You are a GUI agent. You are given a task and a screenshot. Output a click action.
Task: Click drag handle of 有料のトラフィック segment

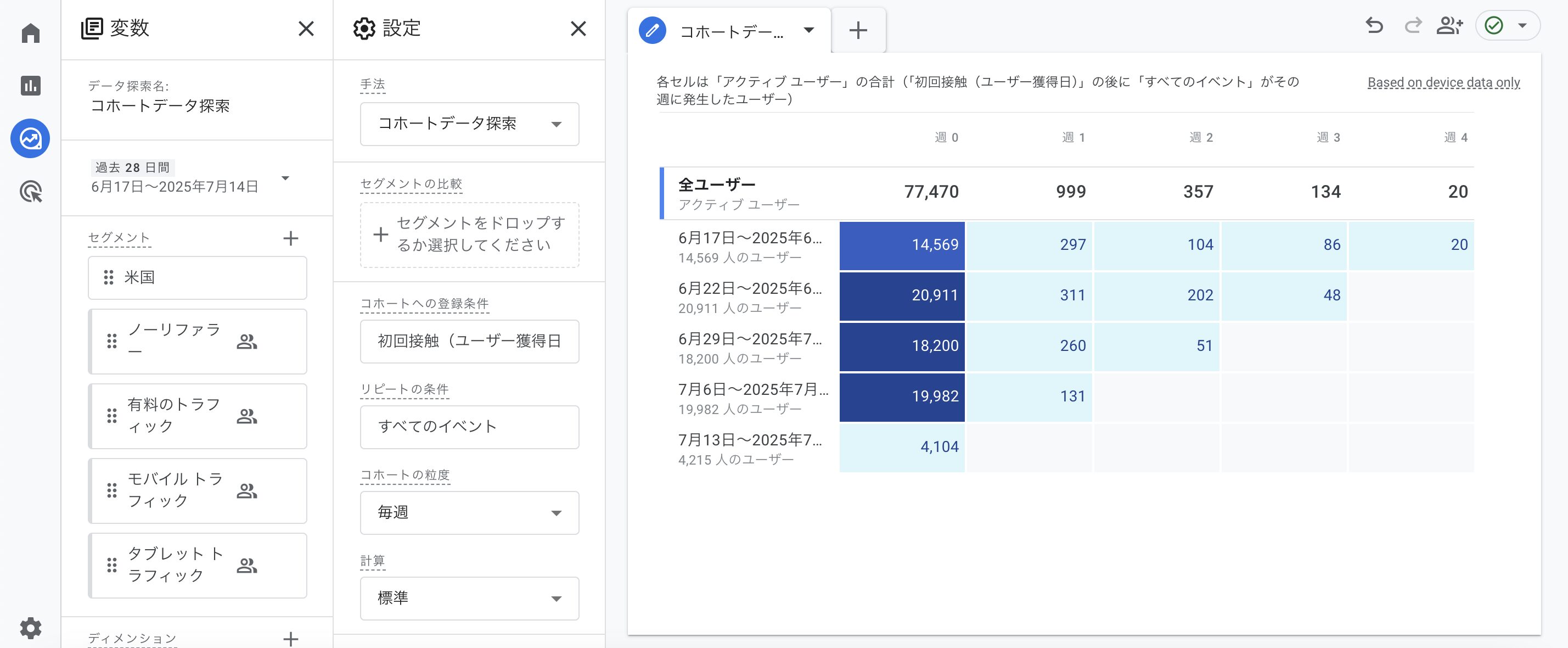tap(112, 416)
